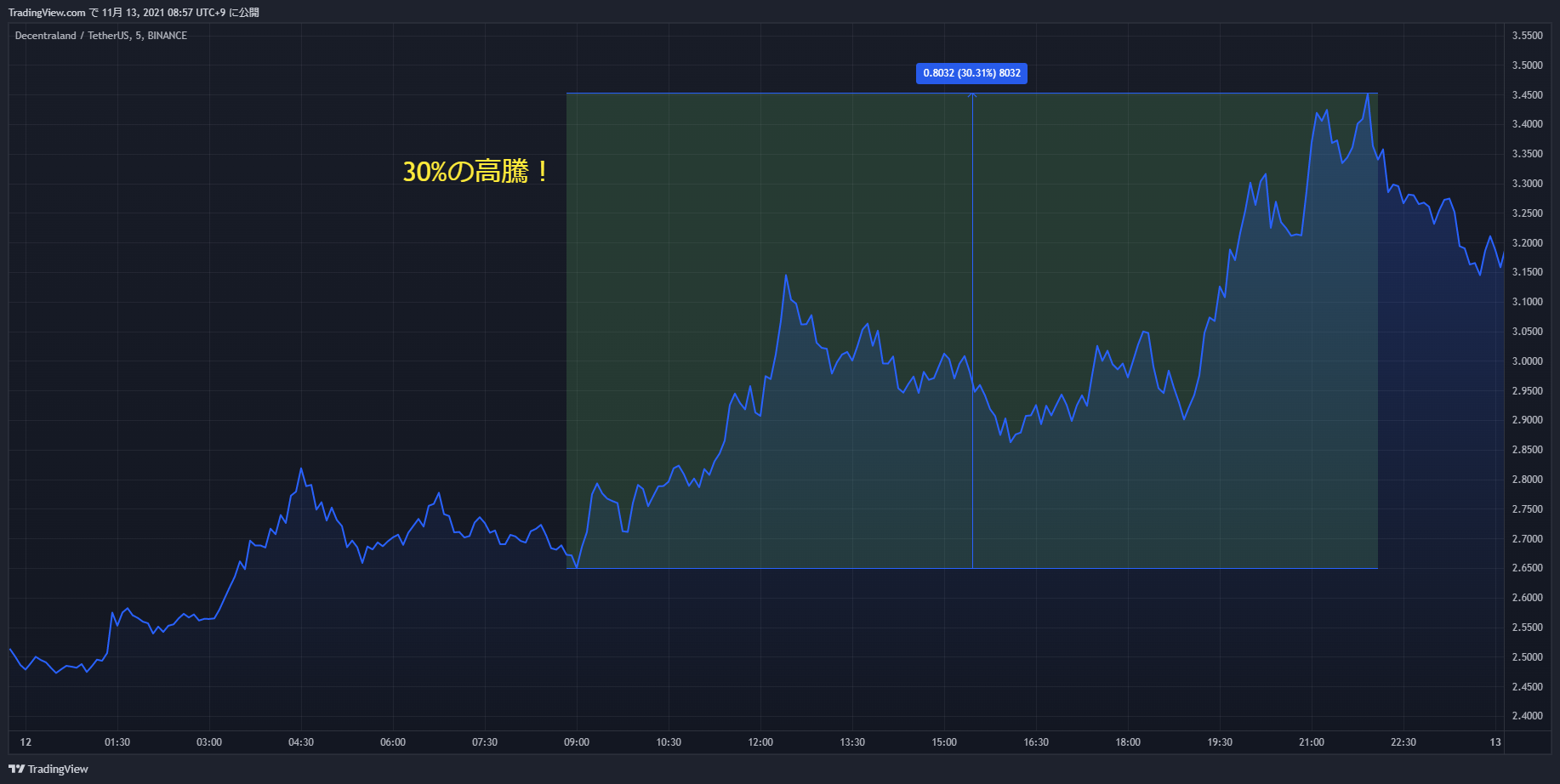1560x784 pixels.
Task: Click the chart title Decentraland / TetherUS, 5, BINANCE
Action: (x=101, y=36)
